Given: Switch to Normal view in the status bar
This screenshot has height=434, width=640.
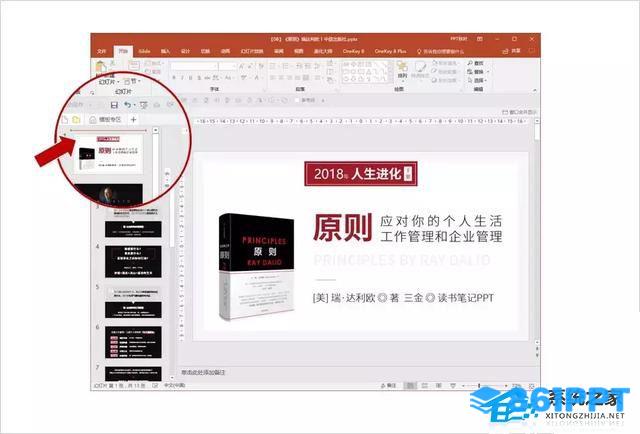Looking at the screenshot, I should [x=410, y=385].
